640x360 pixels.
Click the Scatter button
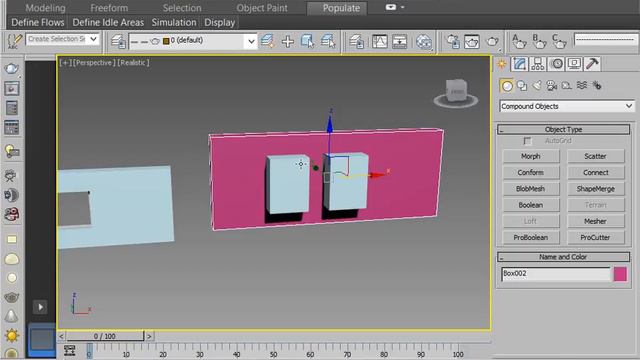pyautogui.click(x=596, y=156)
